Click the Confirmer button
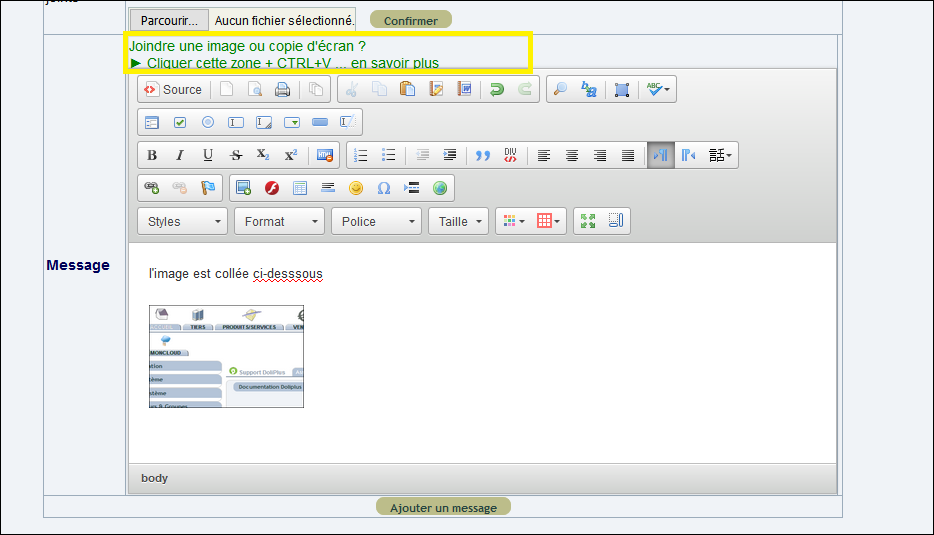Viewport: 934px width, 535px height. point(411,20)
